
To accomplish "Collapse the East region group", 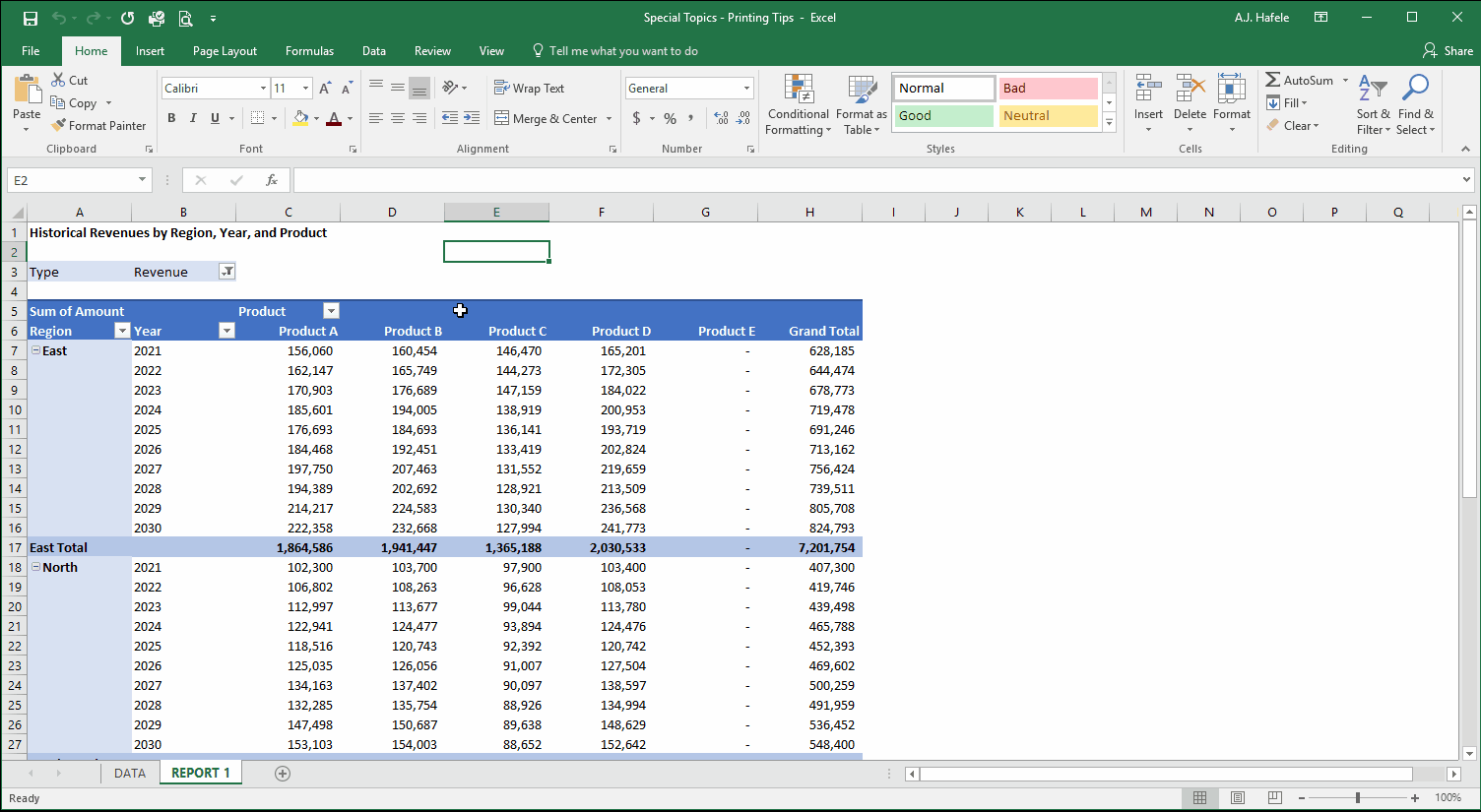I will pyautogui.click(x=35, y=350).
